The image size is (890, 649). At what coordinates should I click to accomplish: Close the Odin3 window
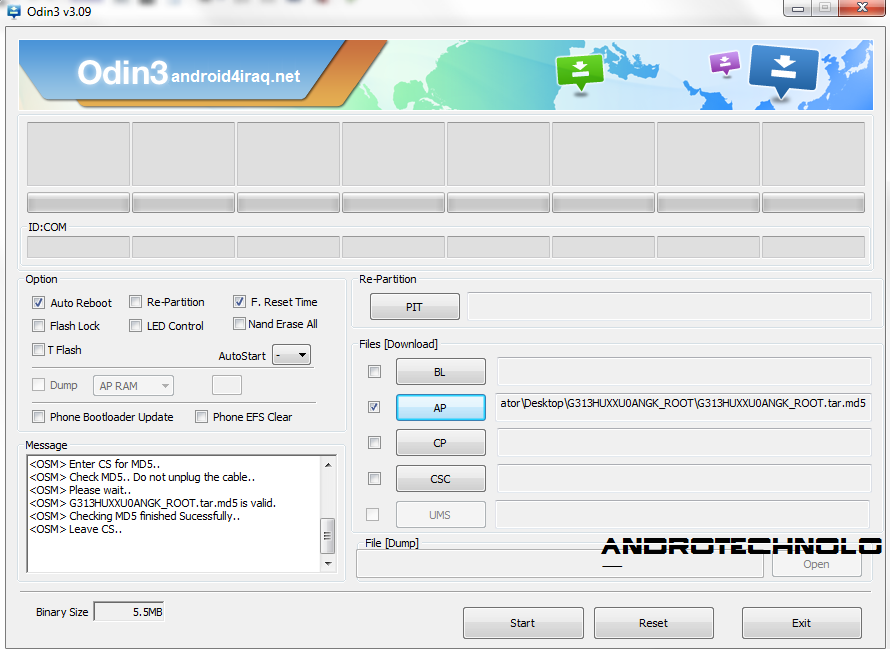click(863, 8)
